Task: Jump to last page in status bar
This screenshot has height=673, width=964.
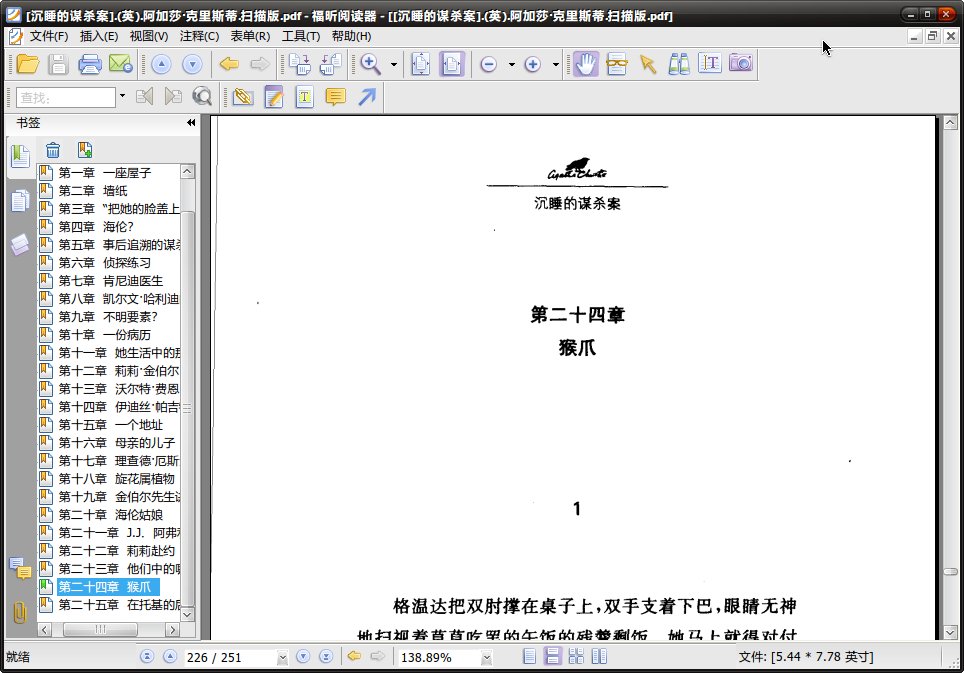Action: click(x=326, y=656)
